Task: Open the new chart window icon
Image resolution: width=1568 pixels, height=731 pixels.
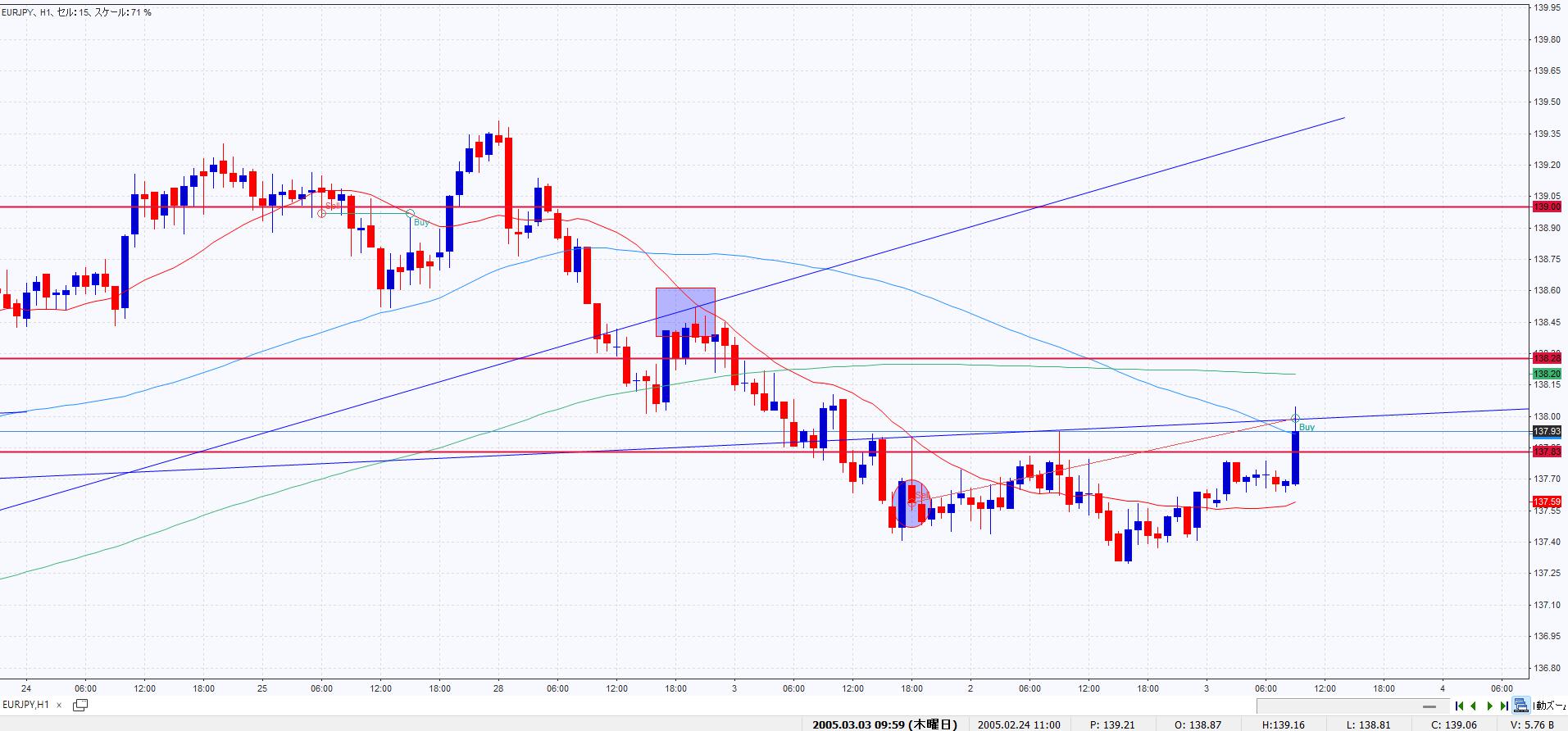Action: tap(80, 705)
